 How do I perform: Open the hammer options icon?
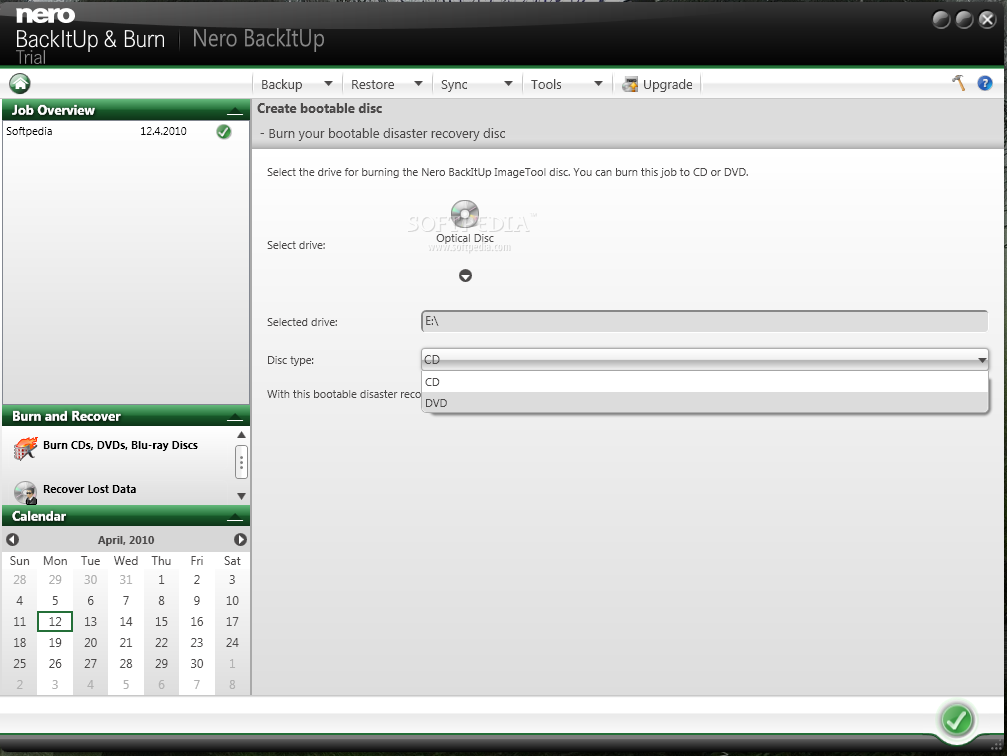pos(959,83)
